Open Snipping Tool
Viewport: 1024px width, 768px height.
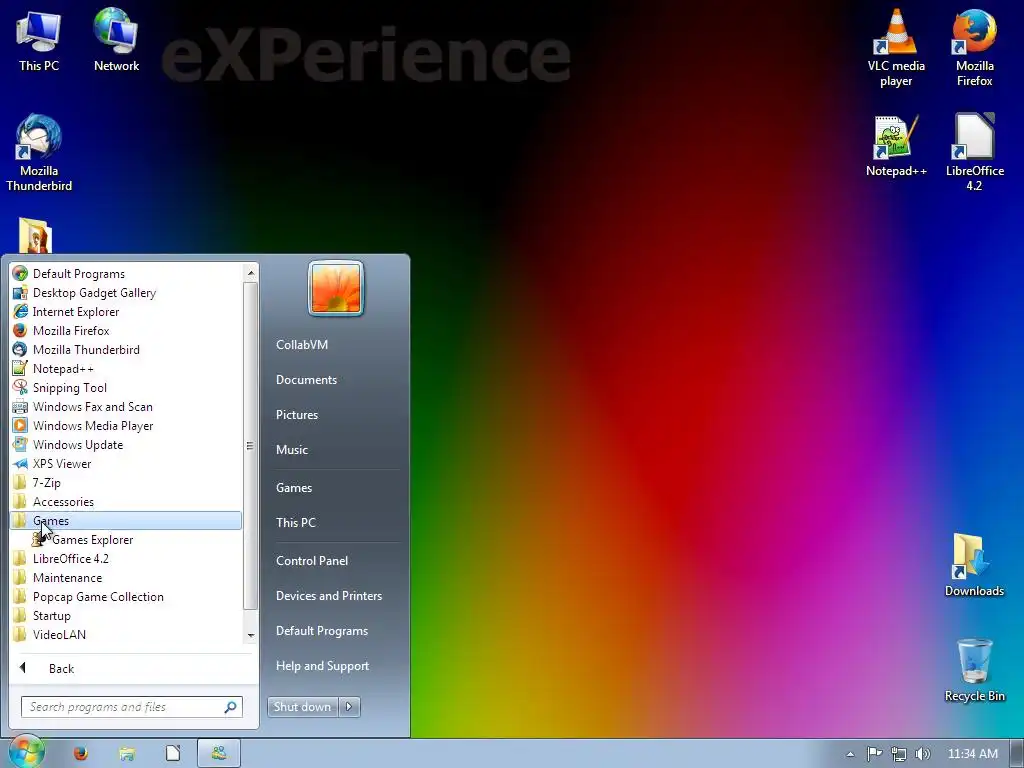(126, 387)
